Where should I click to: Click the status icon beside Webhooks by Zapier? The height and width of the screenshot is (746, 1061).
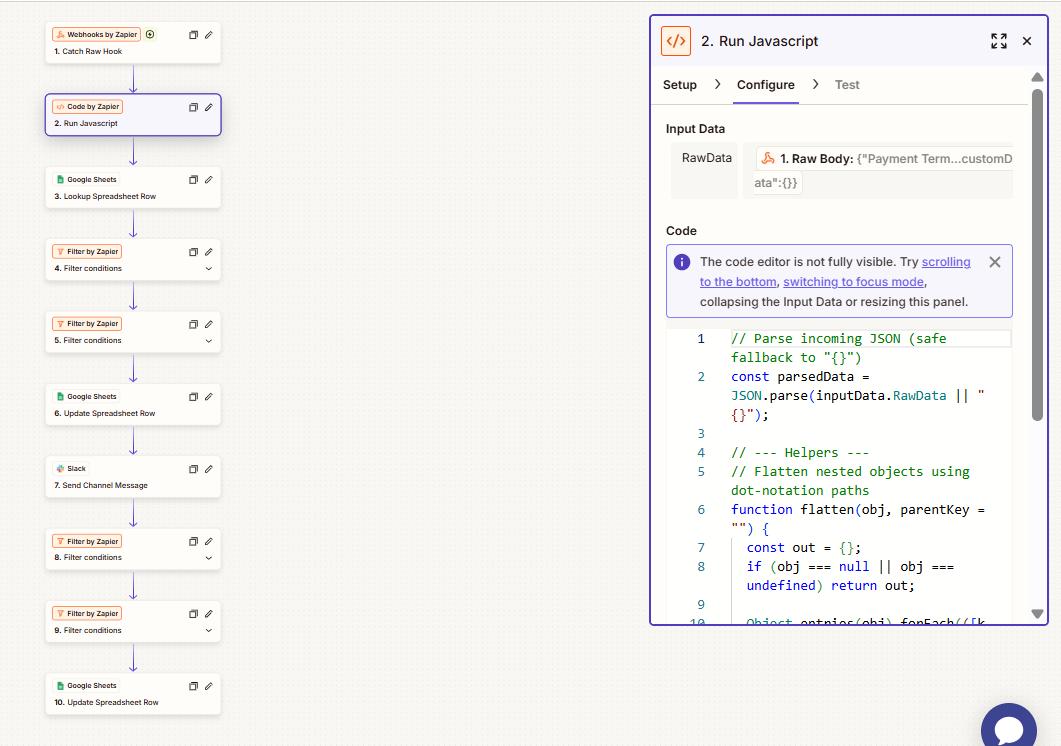coord(150,34)
